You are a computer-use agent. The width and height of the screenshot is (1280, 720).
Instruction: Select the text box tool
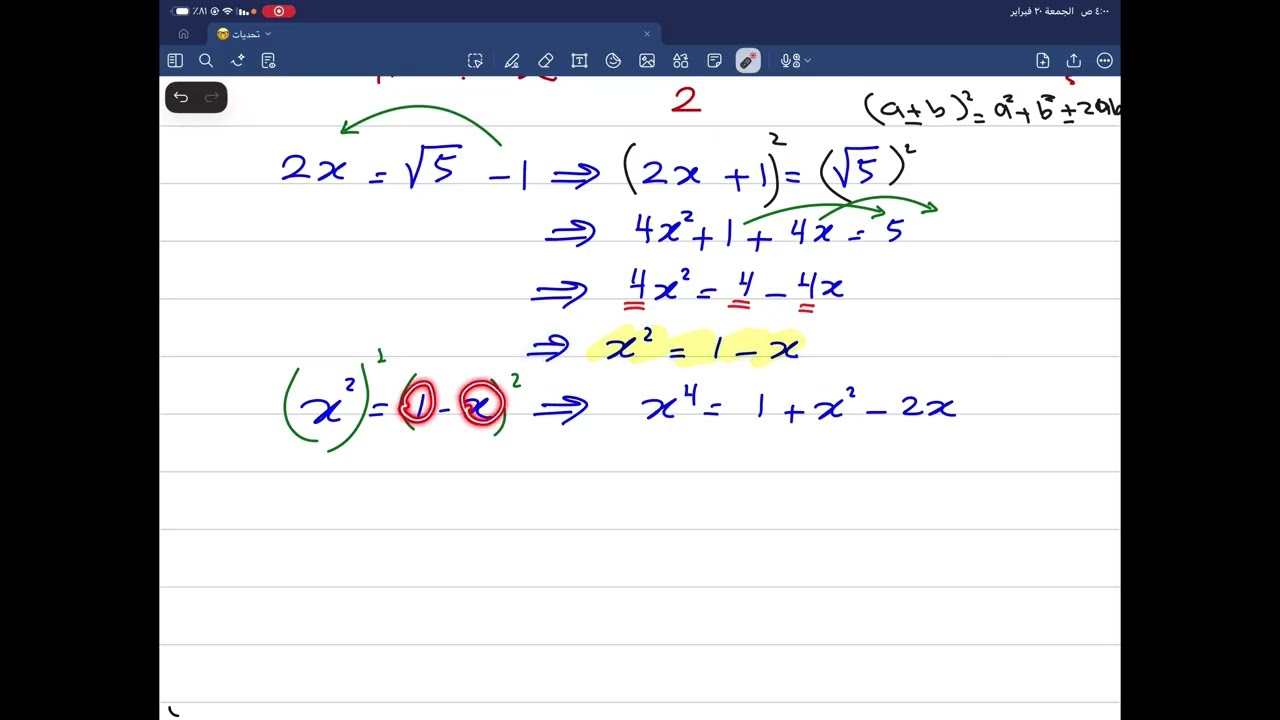pos(579,61)
